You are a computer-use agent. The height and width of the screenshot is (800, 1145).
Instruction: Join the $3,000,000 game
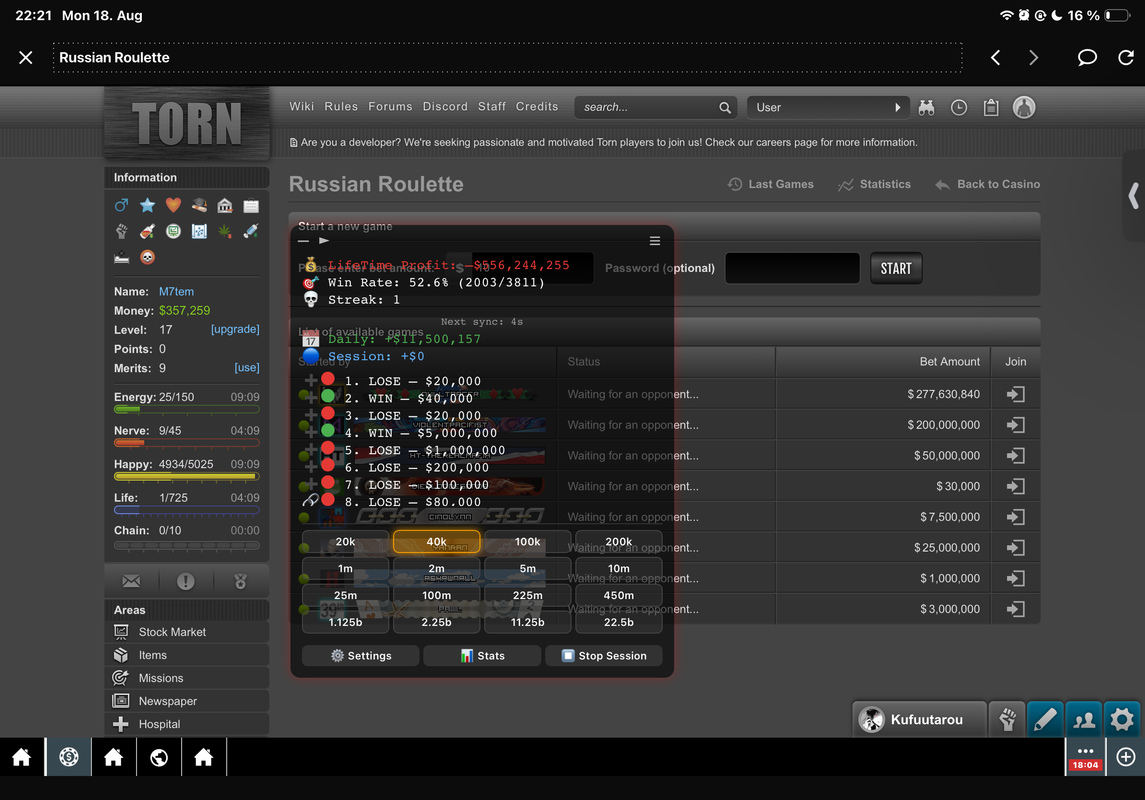pyautogui.click(x=1015, y=609)
